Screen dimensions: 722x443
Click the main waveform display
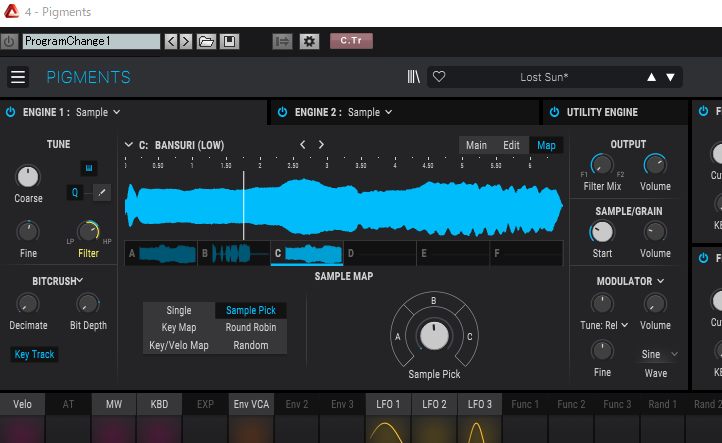click(x=344, y=206)
